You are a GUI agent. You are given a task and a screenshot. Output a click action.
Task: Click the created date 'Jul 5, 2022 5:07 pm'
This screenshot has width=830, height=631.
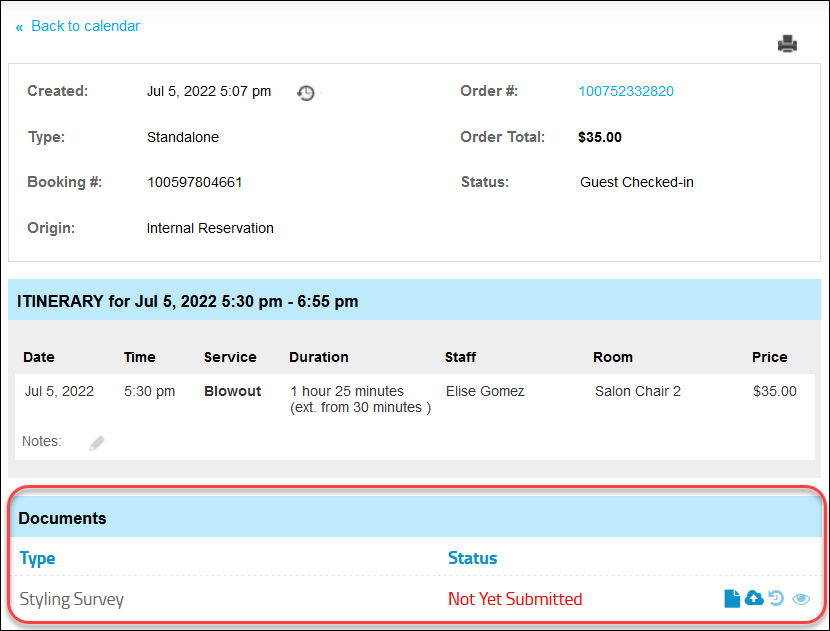[209, 92]
